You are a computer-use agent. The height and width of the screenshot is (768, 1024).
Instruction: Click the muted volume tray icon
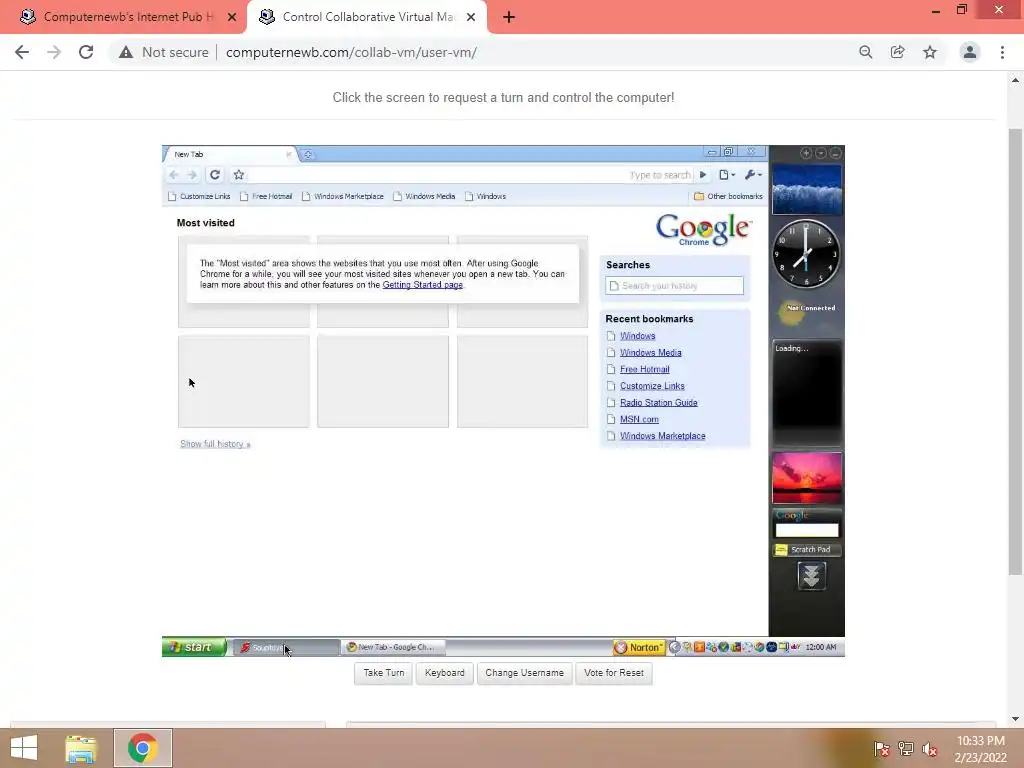930,749
